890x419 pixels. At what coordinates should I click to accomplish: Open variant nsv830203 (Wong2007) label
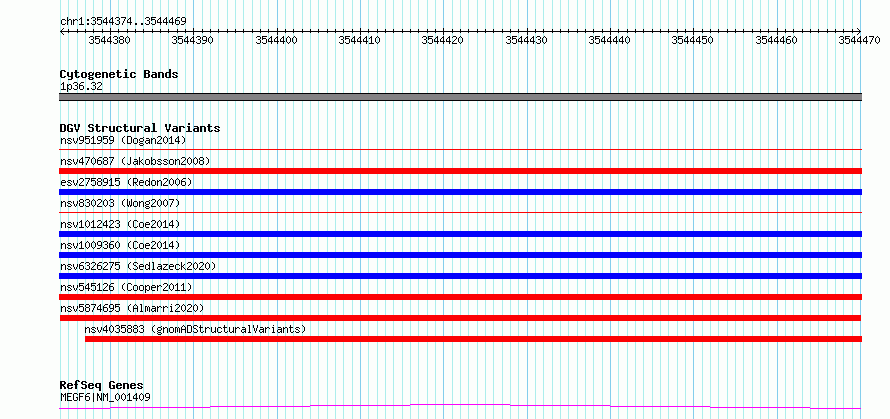point(120,203)
